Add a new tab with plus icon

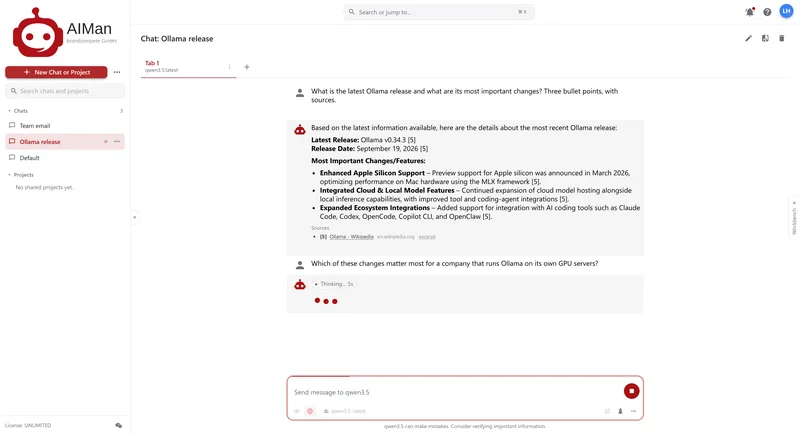[247, 67]
